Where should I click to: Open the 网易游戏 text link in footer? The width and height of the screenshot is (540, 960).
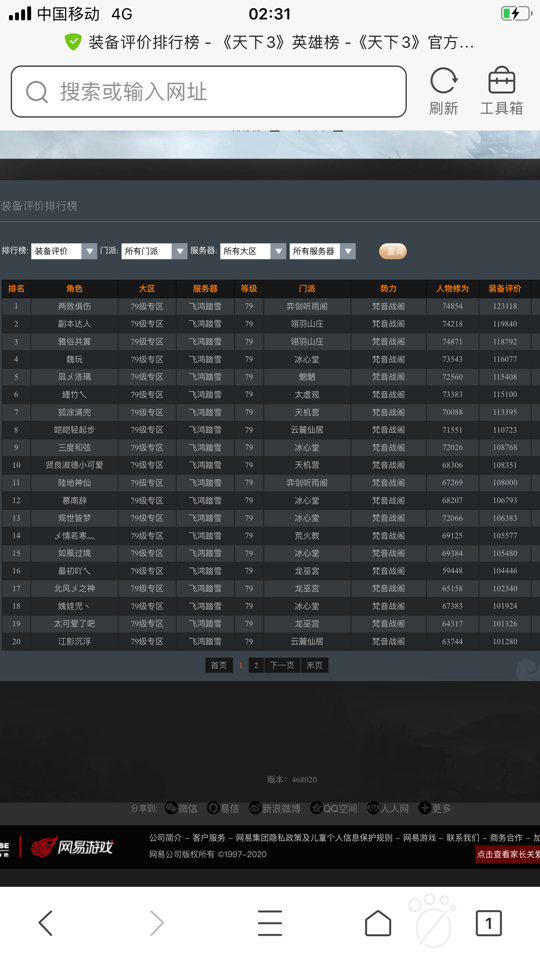(x=419, y=838)
